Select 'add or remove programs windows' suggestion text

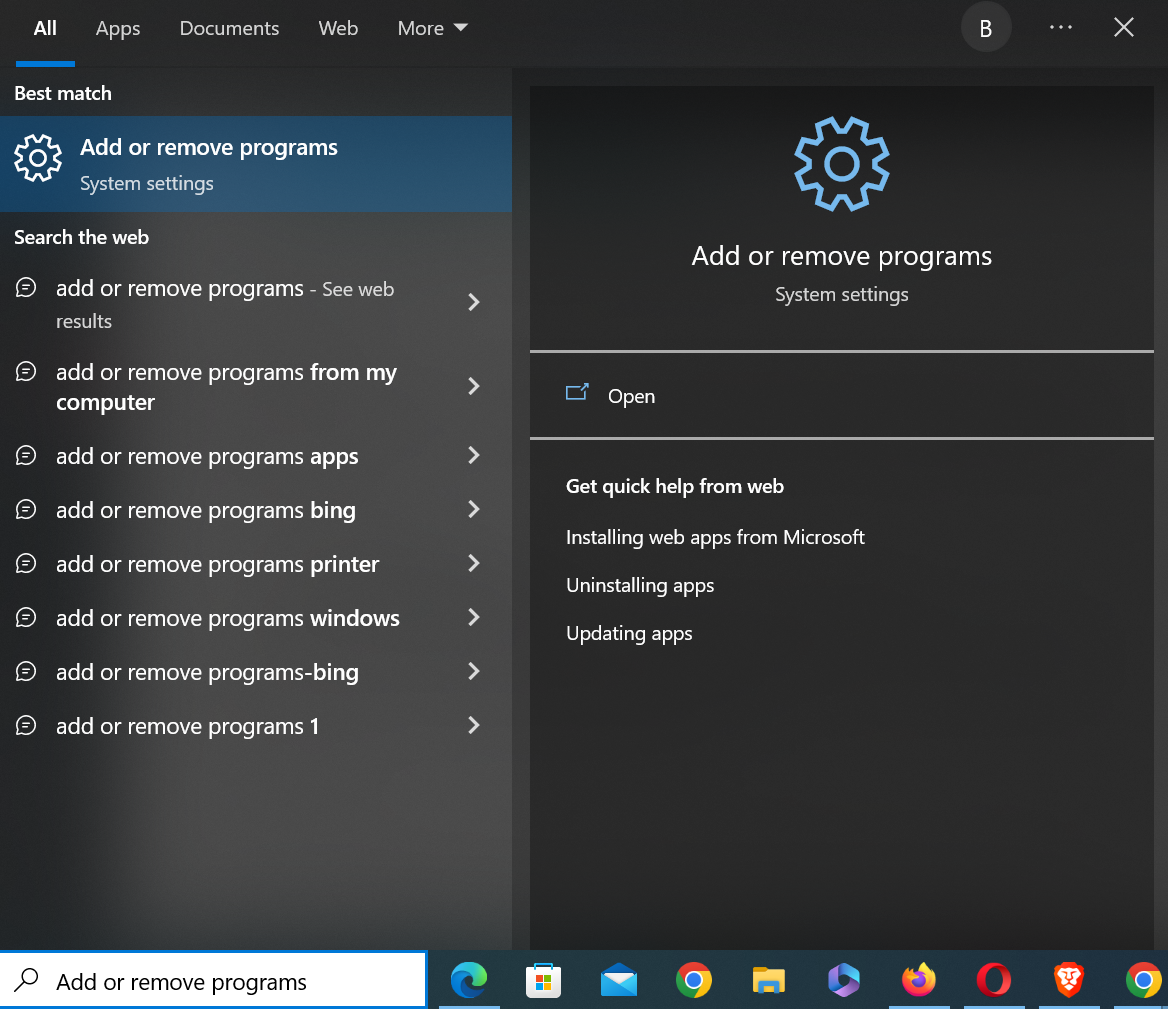pos(228,618)
